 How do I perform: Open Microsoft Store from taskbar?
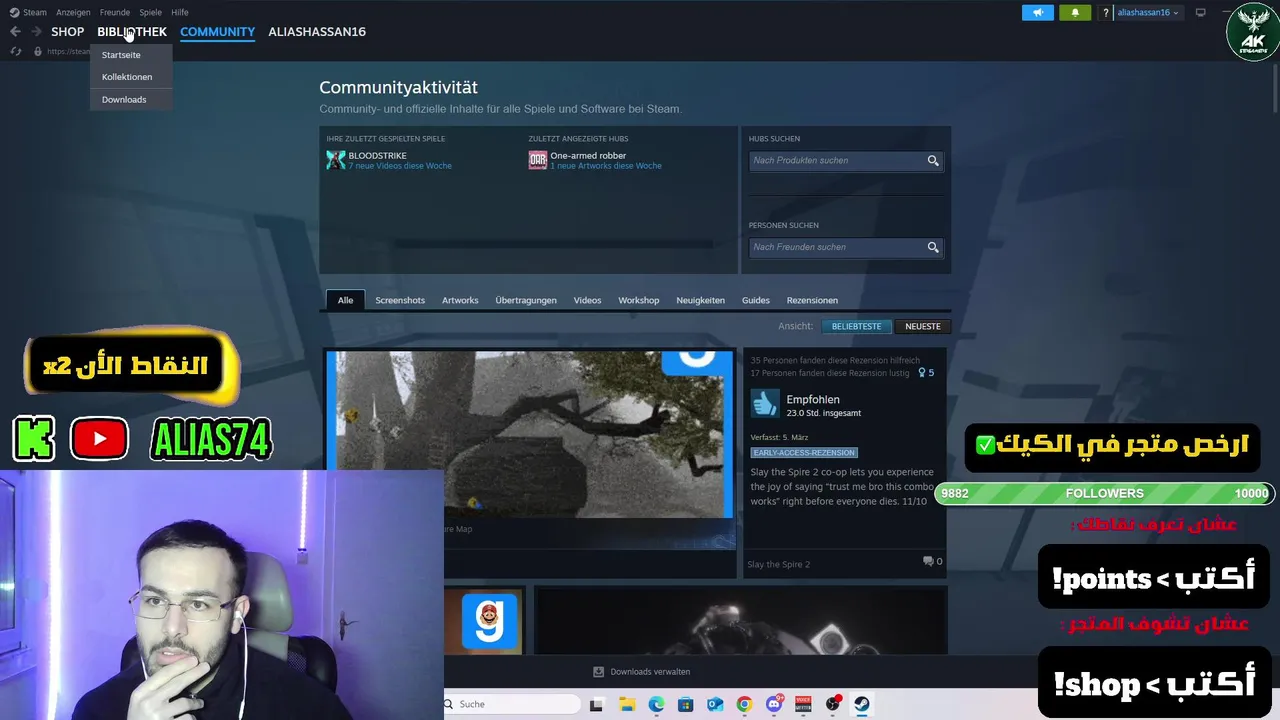685,704
